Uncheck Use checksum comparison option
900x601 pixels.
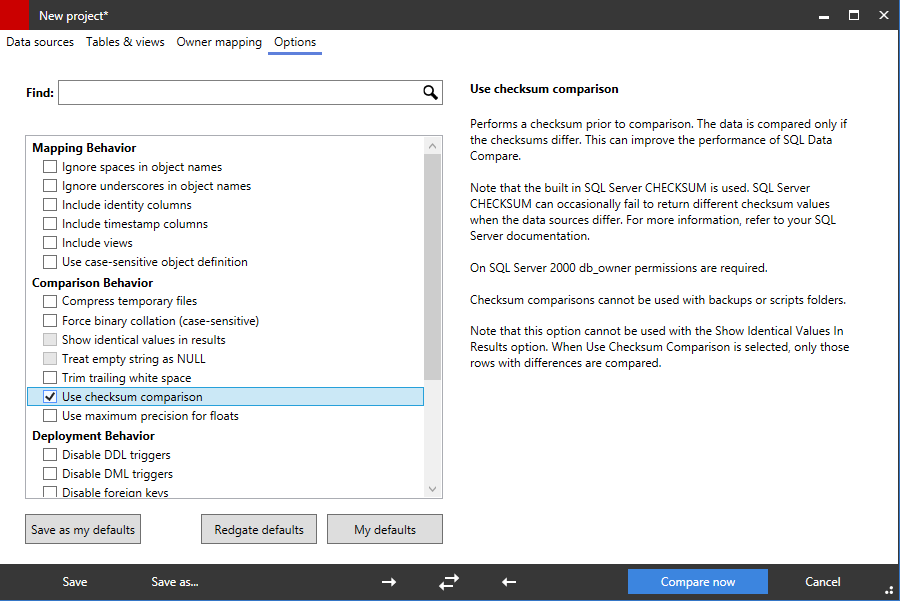point(50,397)
